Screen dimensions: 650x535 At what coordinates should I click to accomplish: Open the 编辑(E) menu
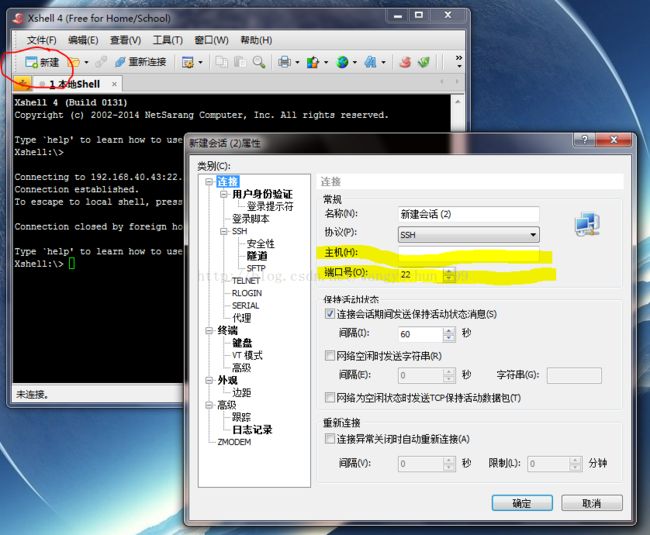[x=83, y=40]
